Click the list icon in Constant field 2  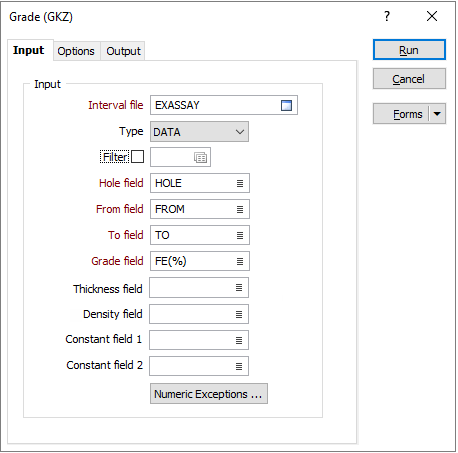click(x=239, y=366)
